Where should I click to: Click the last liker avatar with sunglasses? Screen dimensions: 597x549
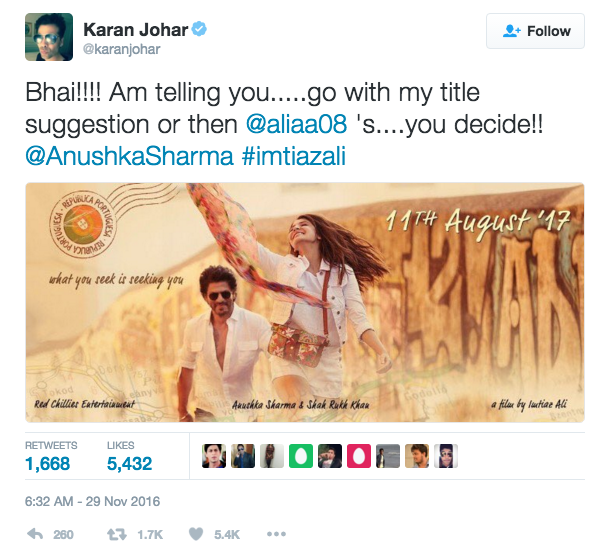[445, 456]
